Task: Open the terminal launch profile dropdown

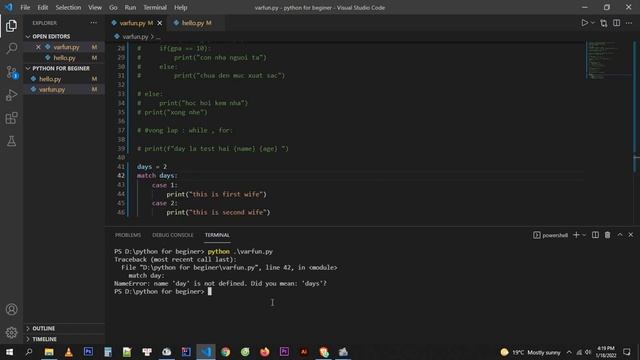Action: coord(584,235)
